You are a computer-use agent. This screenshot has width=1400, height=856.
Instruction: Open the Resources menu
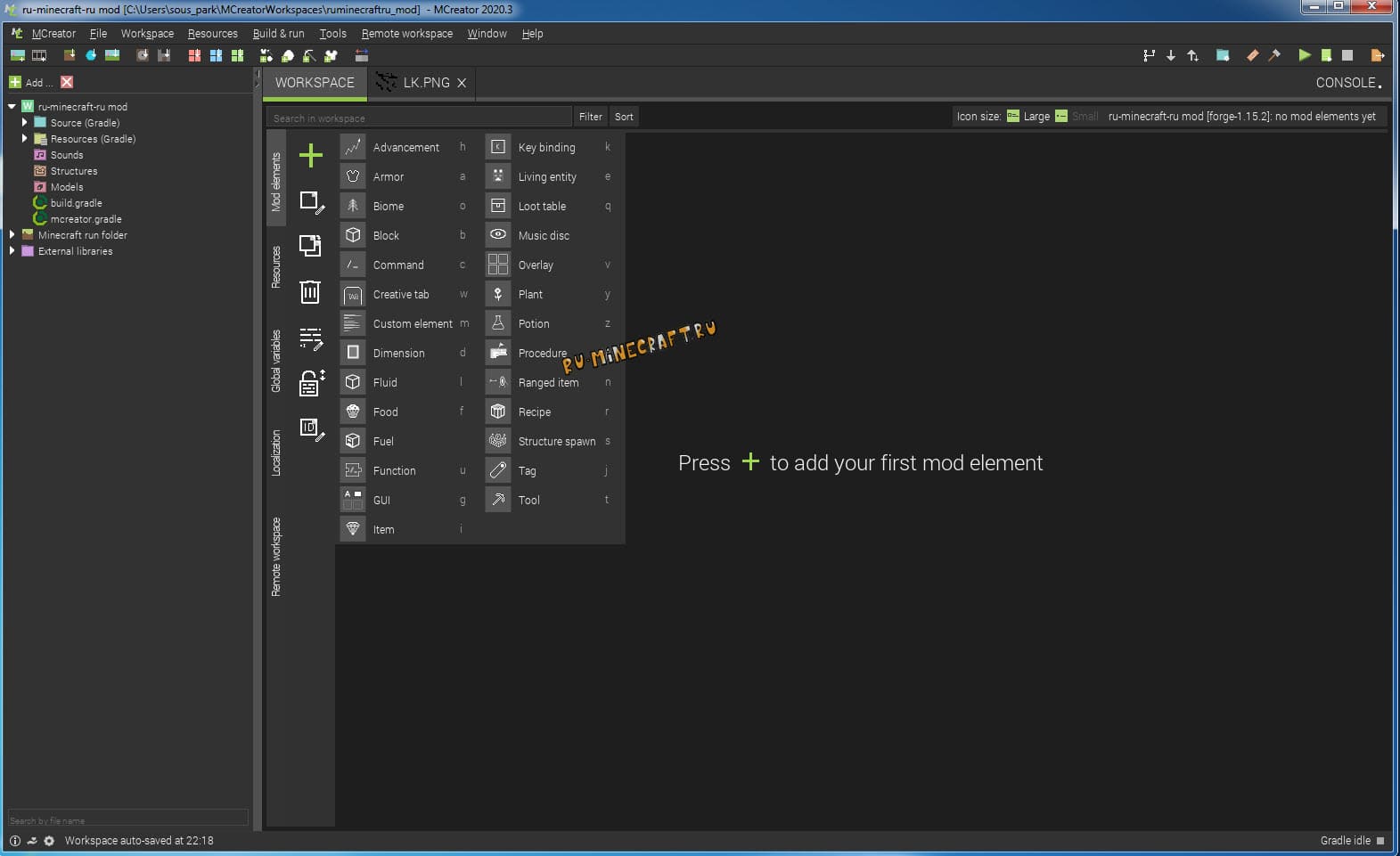(x=212, y=33)
